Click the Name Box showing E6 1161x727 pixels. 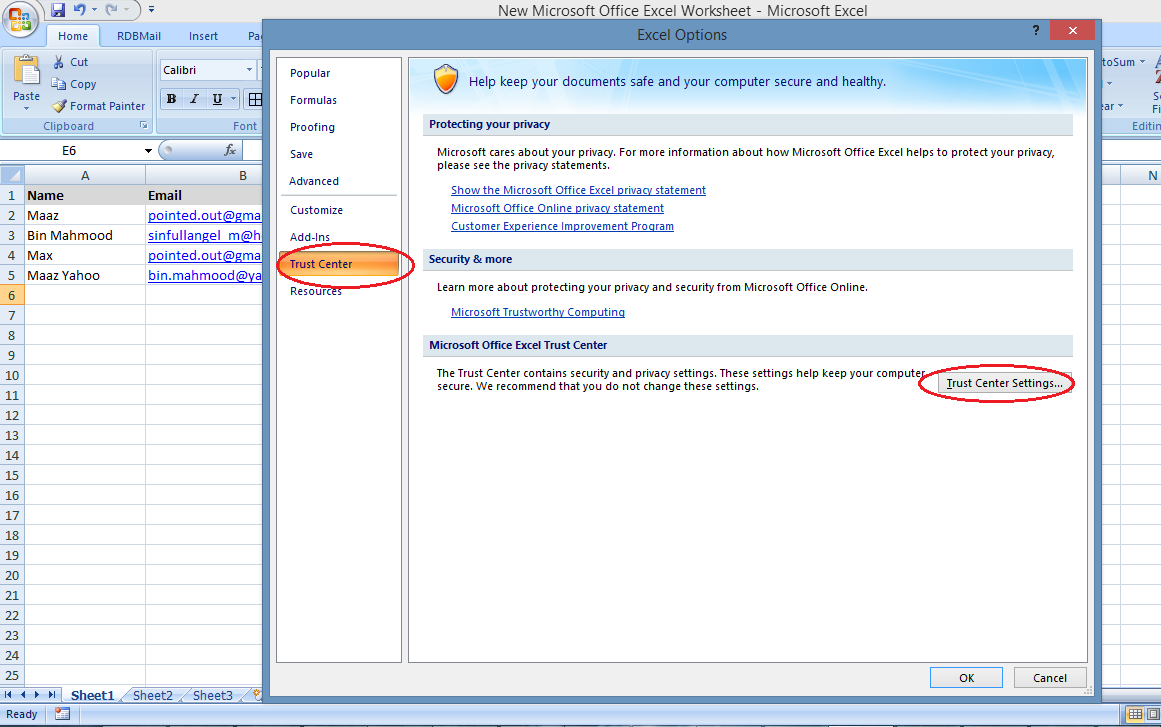point(69,150)
